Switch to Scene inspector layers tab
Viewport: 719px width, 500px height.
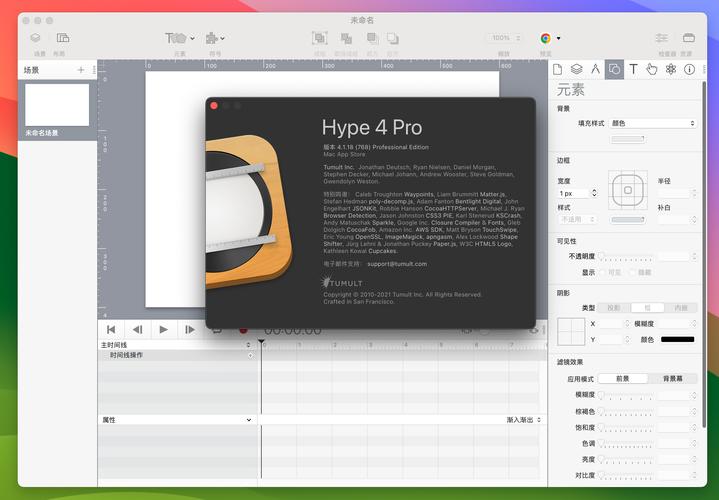[576, 69]
